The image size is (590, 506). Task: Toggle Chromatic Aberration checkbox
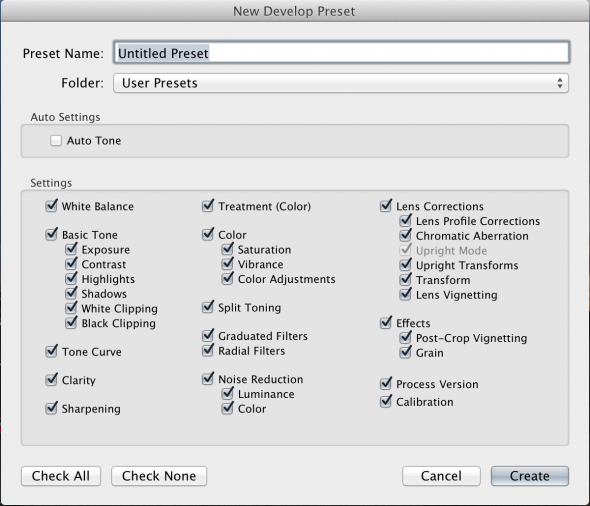click(406, 236)
